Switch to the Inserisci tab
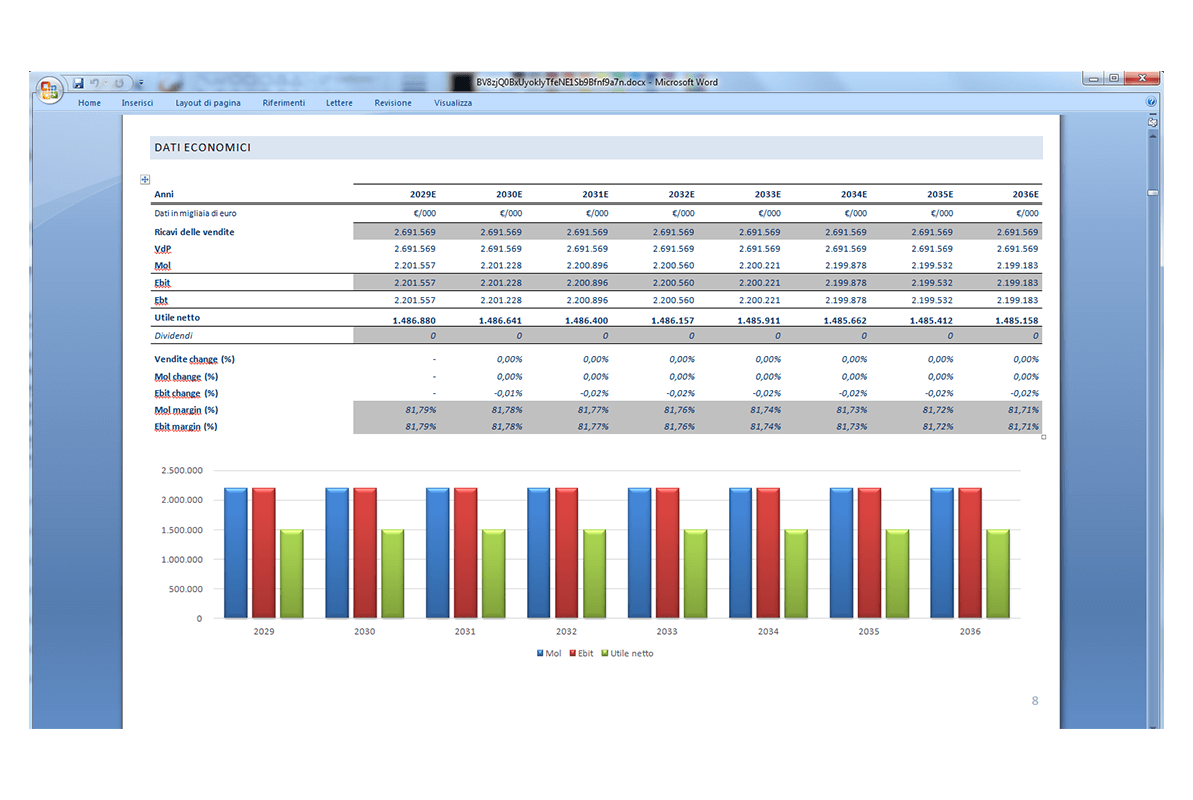This screenshot has height=800, width=1193. coord(137,103)
